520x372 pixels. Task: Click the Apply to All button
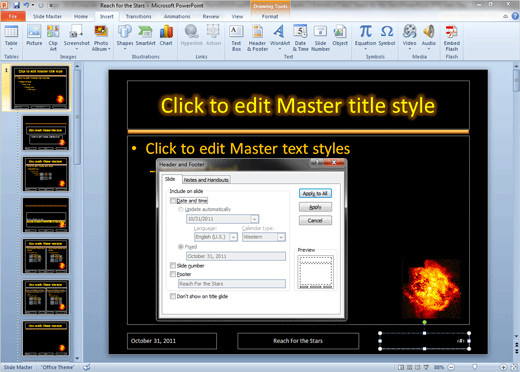coord(315,194)
